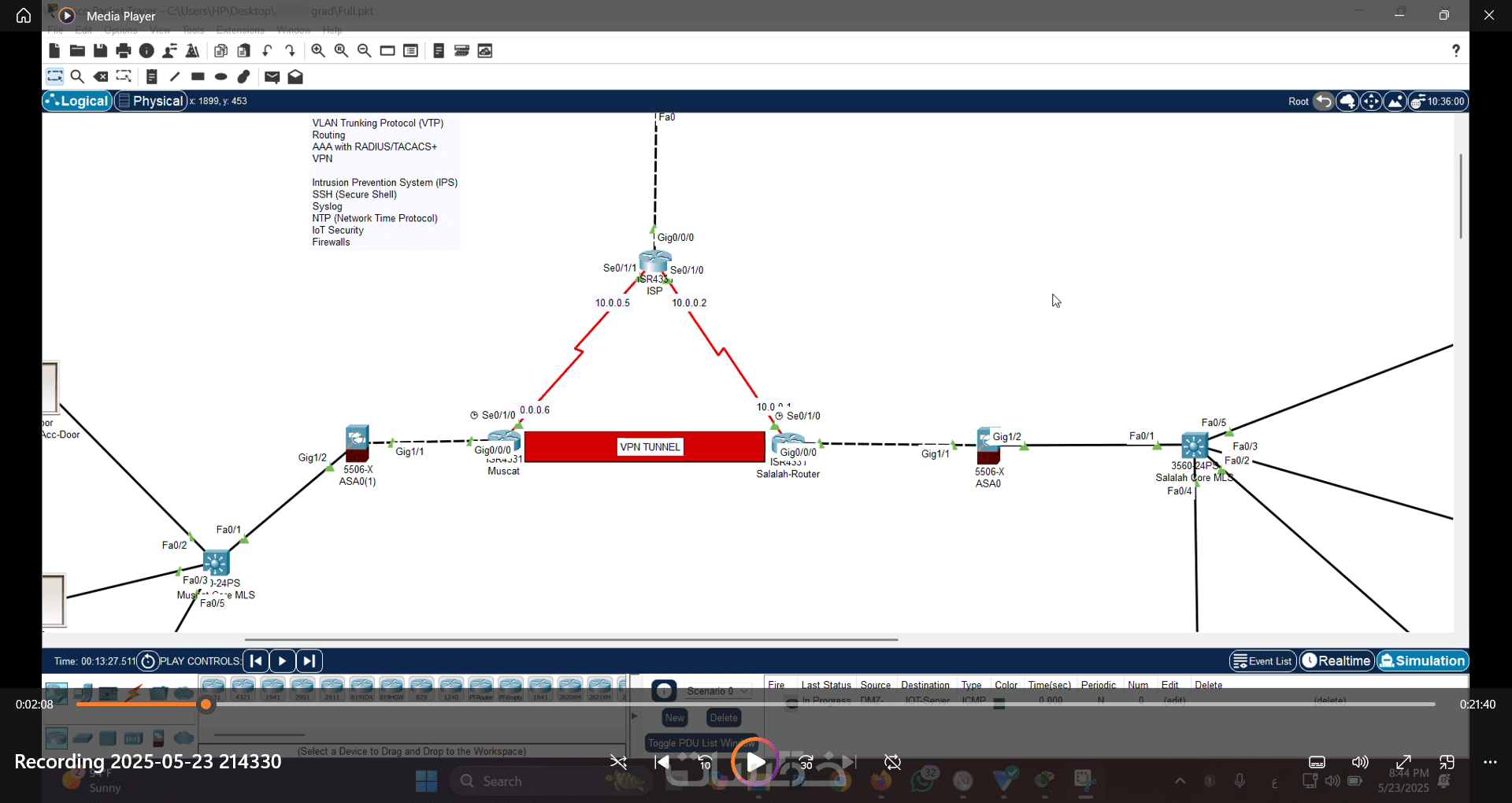Pick the Delete tool icon
The height and width of the screenshot is (803, 1512).
(101, 76)
